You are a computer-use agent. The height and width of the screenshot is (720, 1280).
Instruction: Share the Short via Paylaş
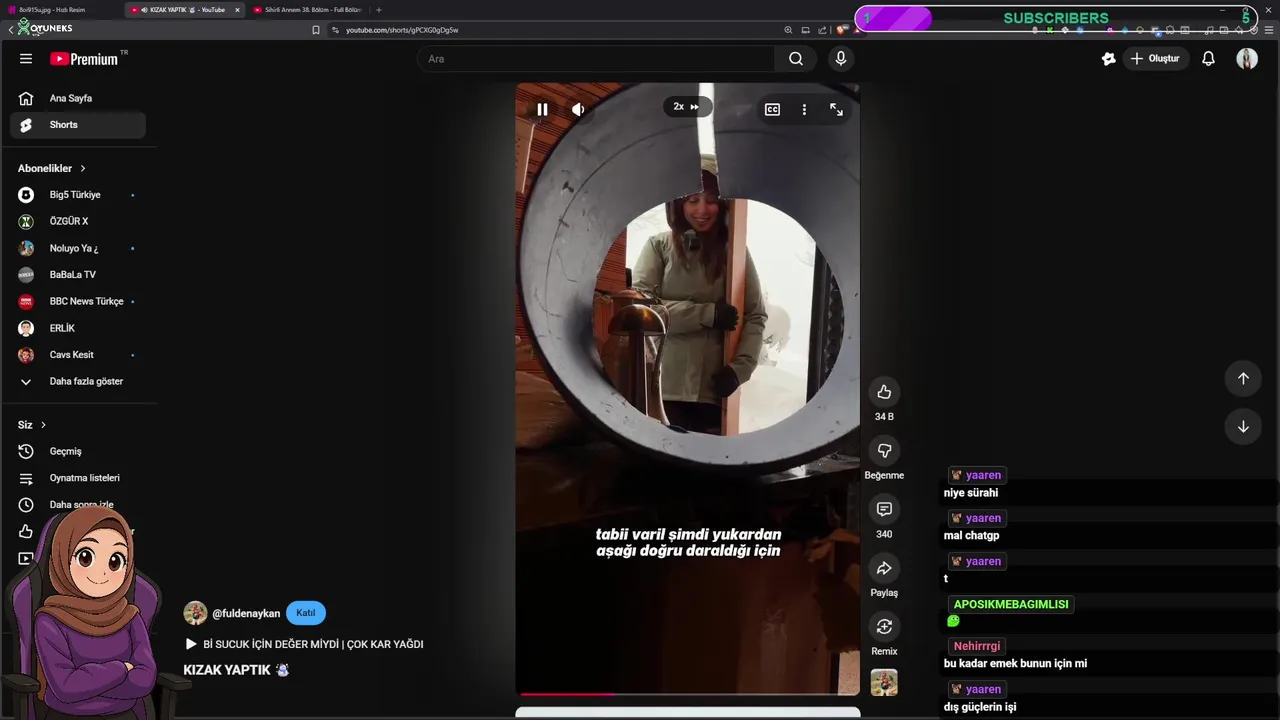[884, 568]
